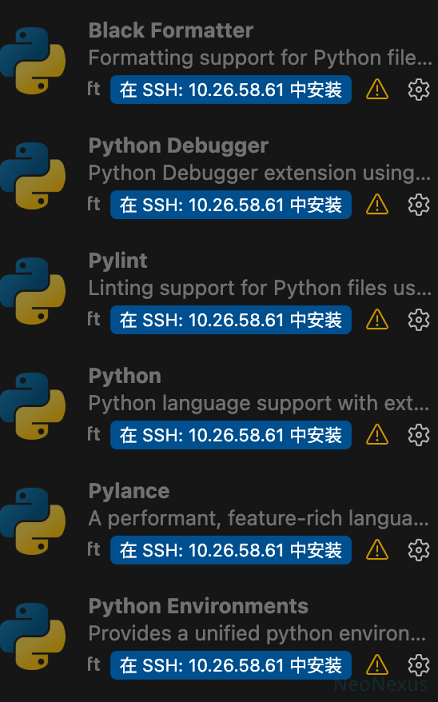Viewport: 438px width, 702px height.
Task: Click 'Linting support for Python files us...' description
Action: [x=260, y=288]
